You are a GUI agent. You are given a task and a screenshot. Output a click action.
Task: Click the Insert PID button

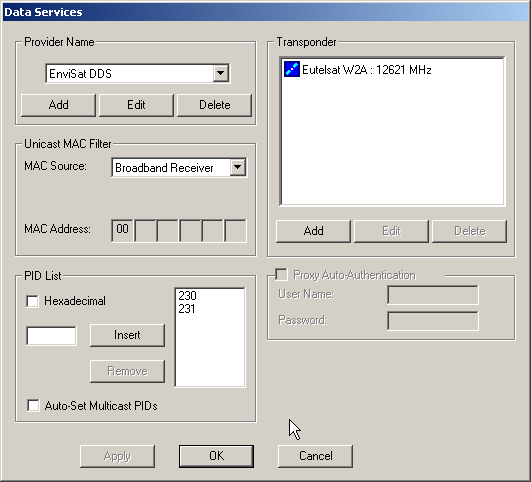tap(127, 335)
